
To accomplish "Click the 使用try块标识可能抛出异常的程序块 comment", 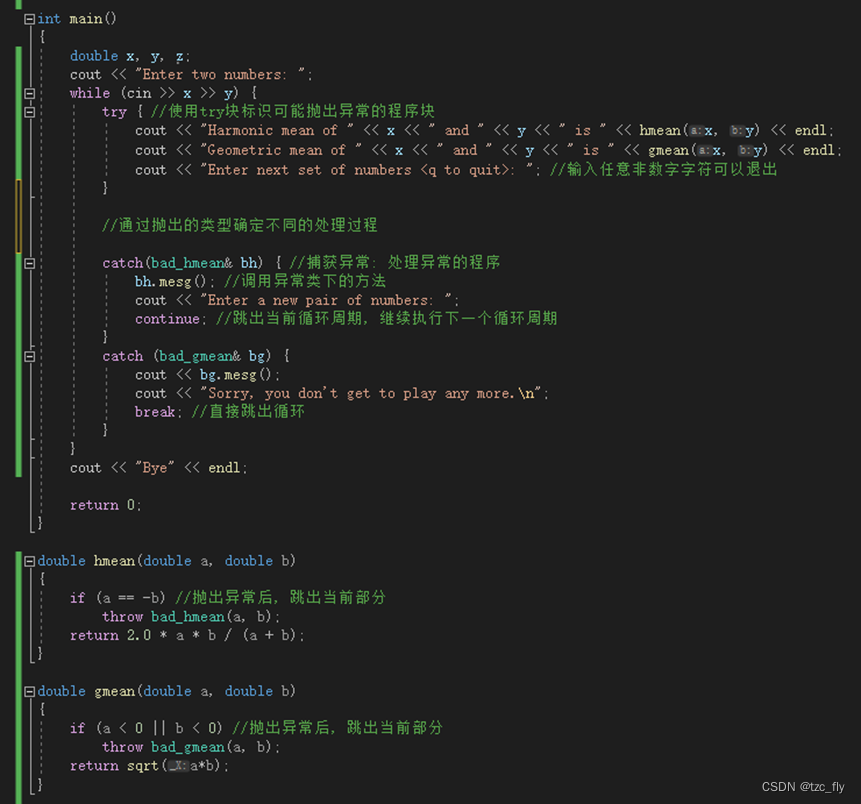I will pos(293,111).
